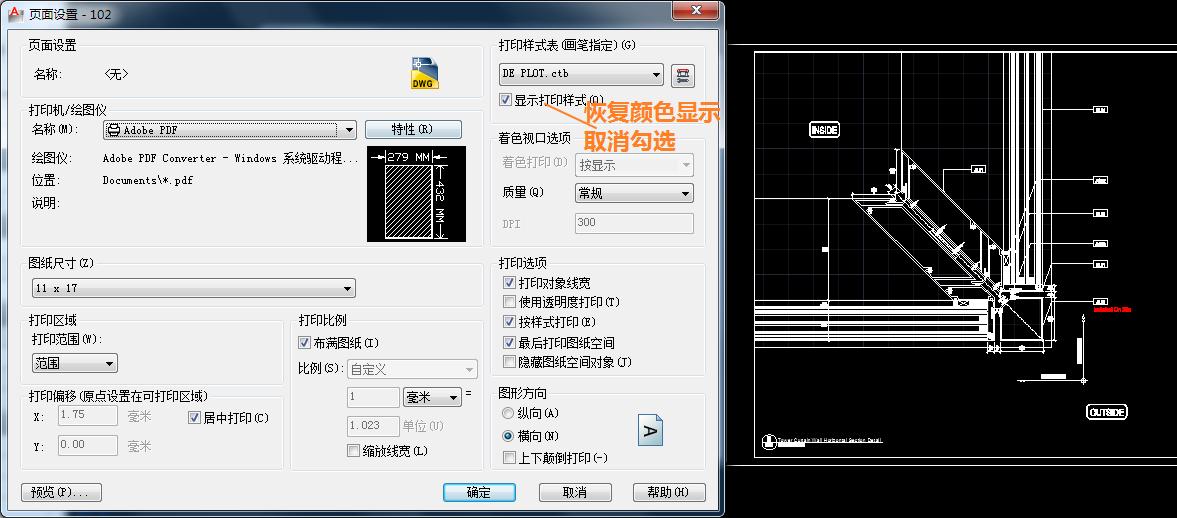Image resolution: width=1177 pixels, height=518 pixels.
Task: Toggle 按样式打印 checkbox
Action: coord(510,322)
